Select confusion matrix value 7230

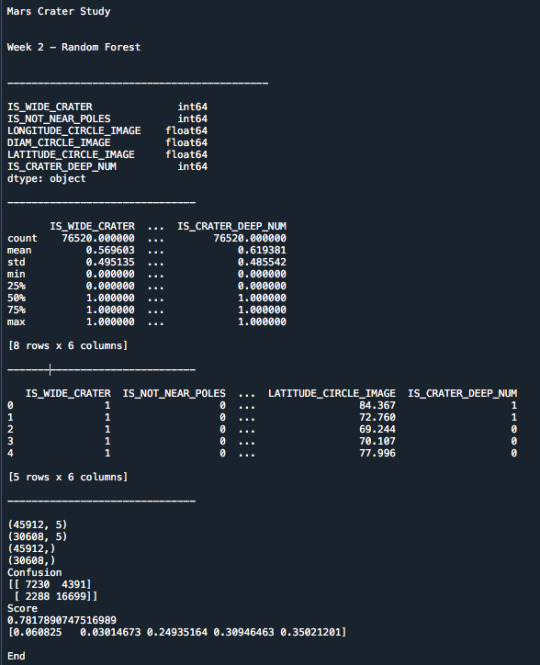tap(37, 584)
